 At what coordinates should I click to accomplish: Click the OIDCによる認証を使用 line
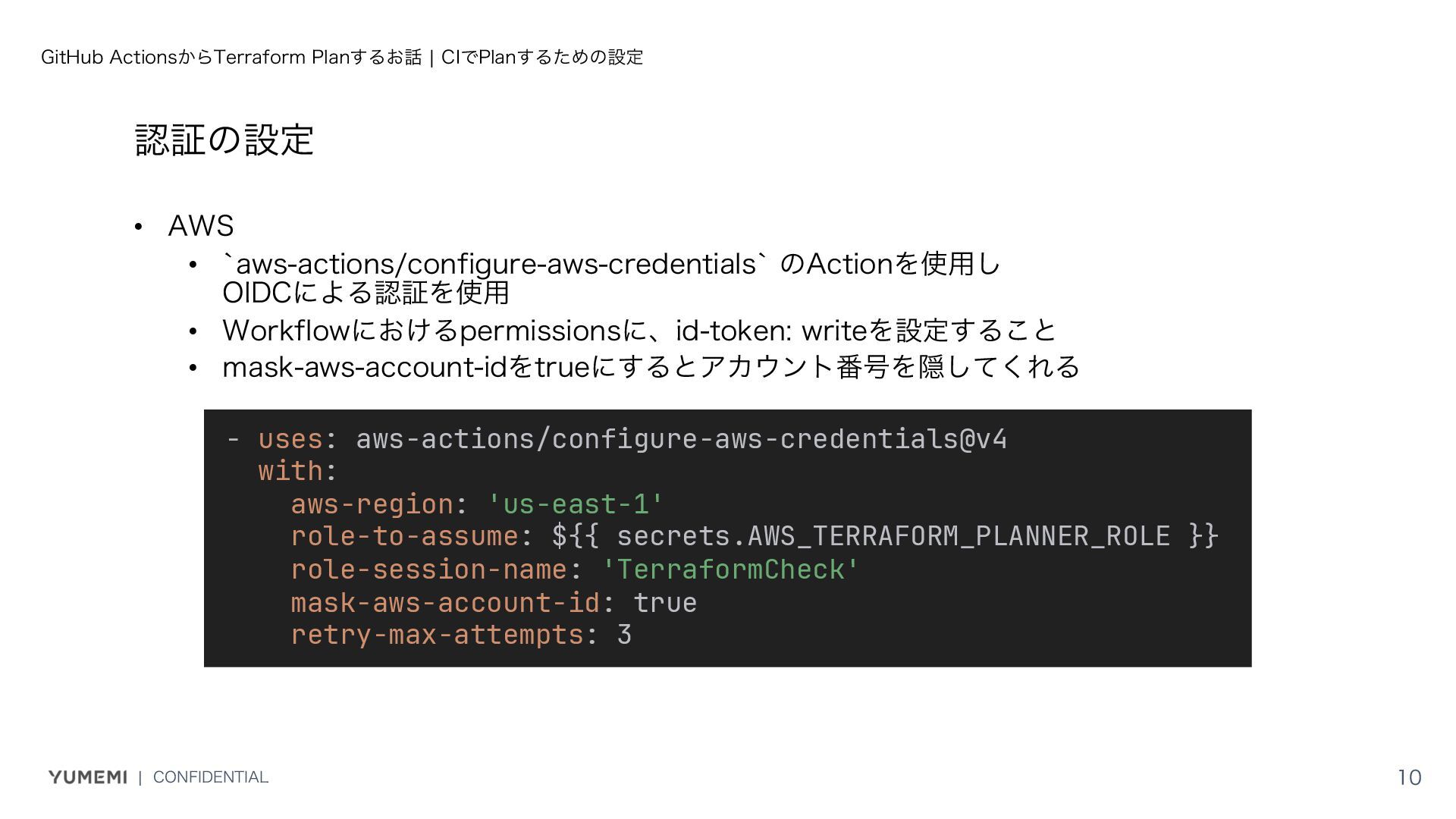366,292
